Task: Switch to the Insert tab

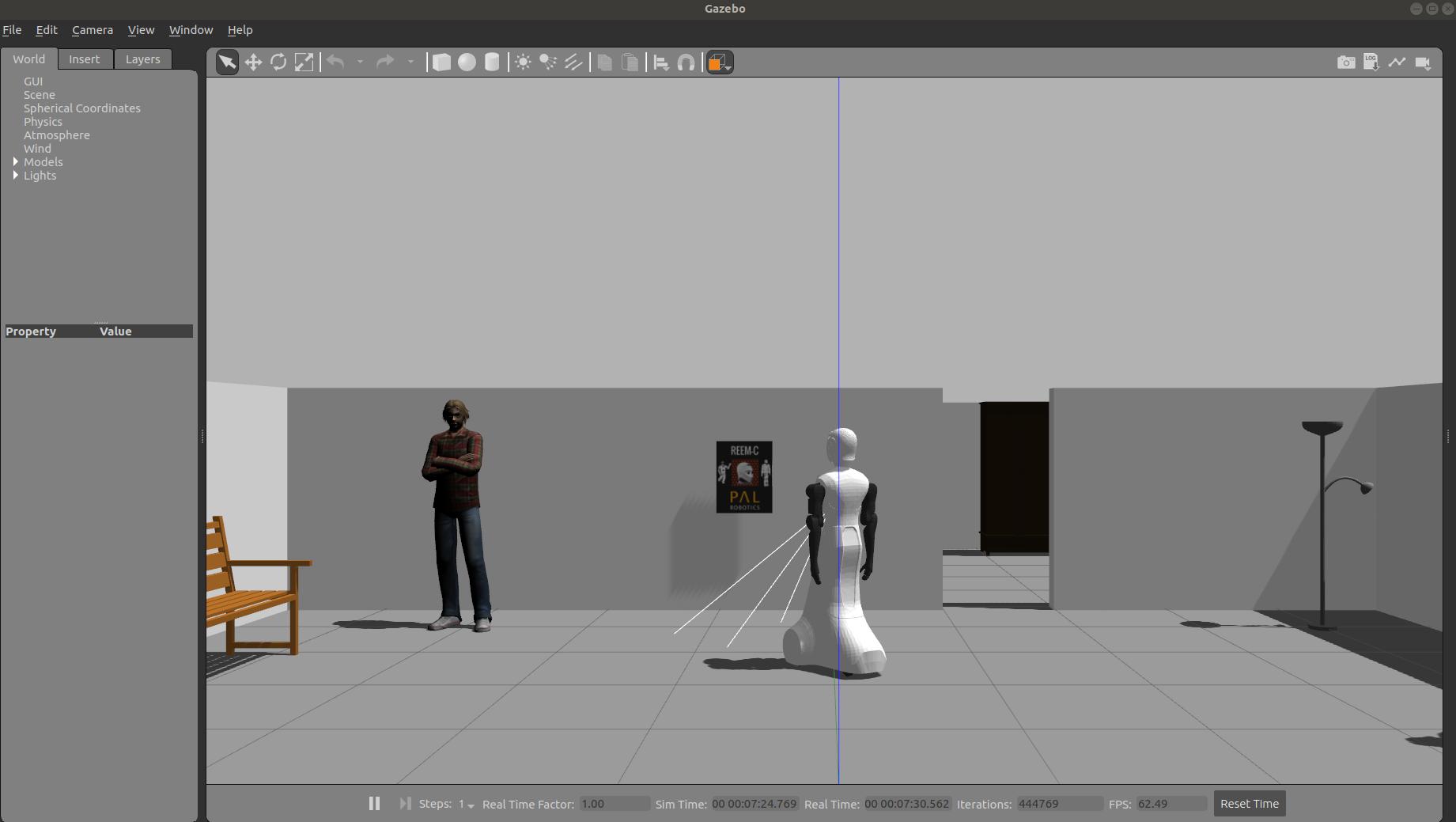Action: (x=84, y=59)
